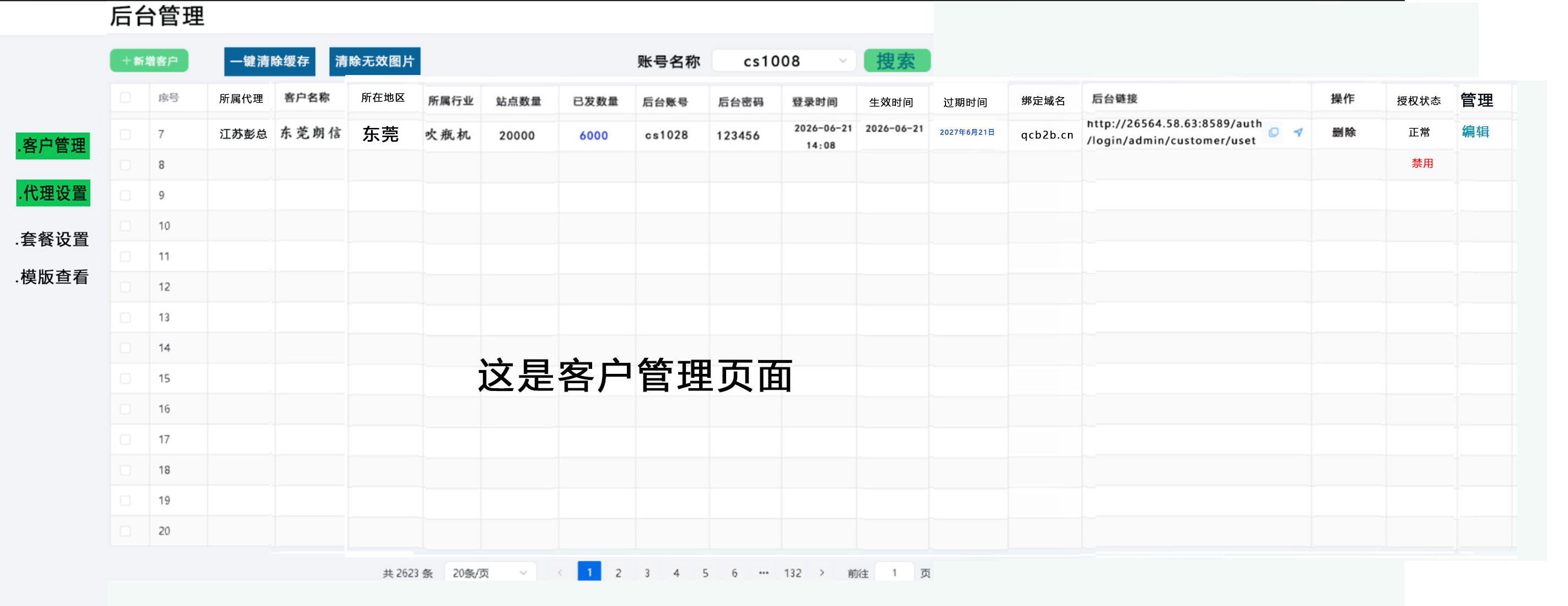The width and height of the screenshot is (1568, 606).
Task: Go to page 3 in pagination
Action: click(646, 572)
